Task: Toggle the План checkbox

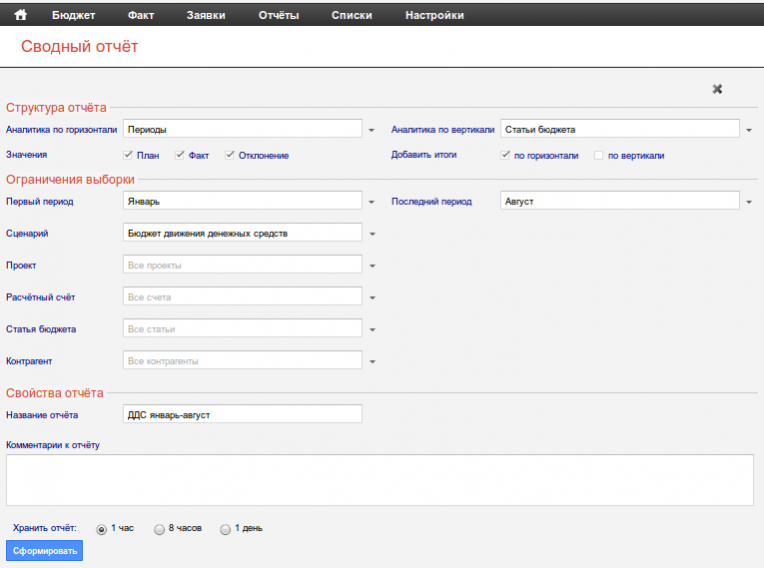Action: click(128, 155)
